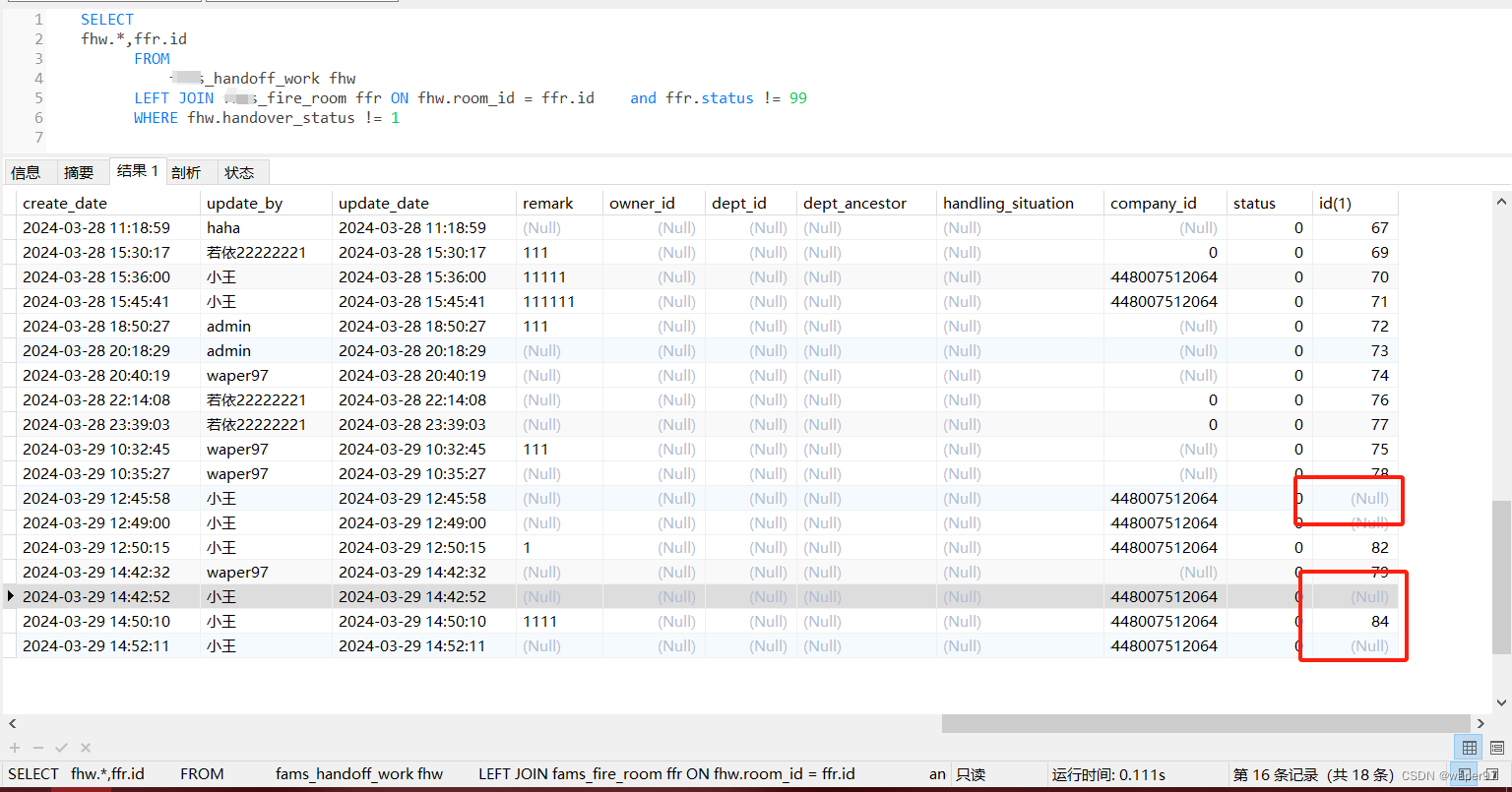This screenshot has height=792, width=1512.
Task: Switch to form view icon
Action: pyautogui.click(x=1496, y=748)
